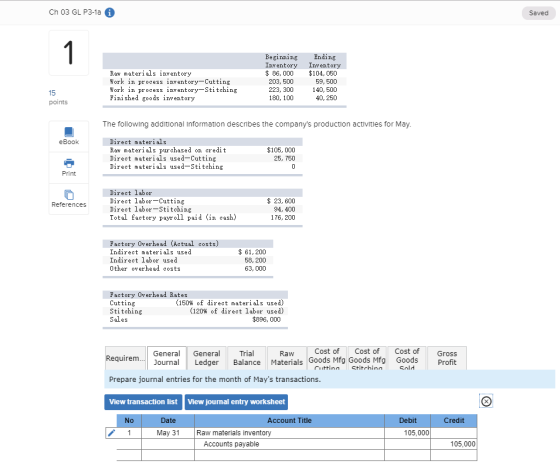Click the Account Title column header
Screen dimensions: 560x464
(x=290, y=421)
